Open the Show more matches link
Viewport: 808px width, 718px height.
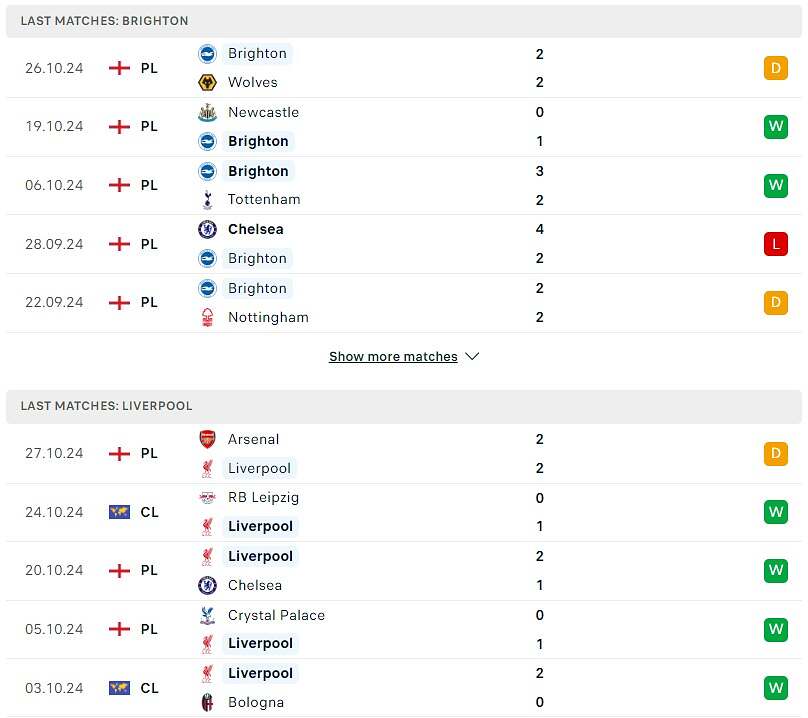(393, 357)
